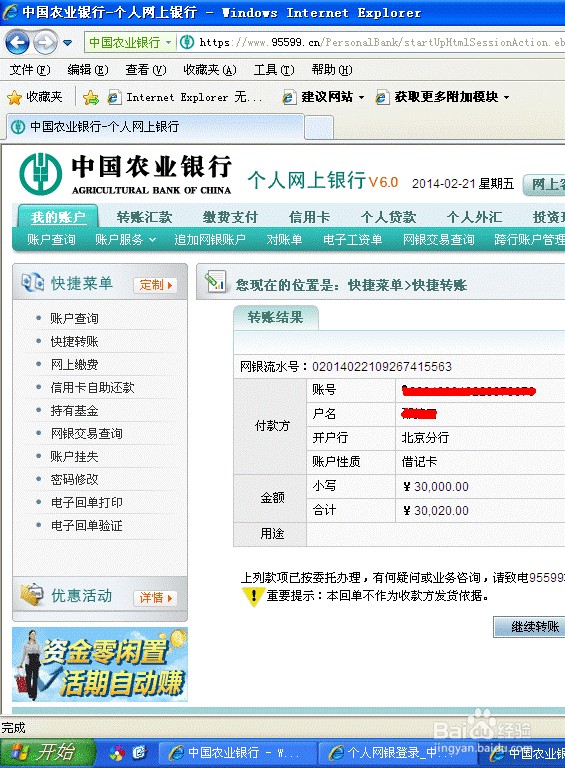Click the 快捷菜单 panel icon
The width and height of the screenshot is (565, 768).
[x=32, y=283]
